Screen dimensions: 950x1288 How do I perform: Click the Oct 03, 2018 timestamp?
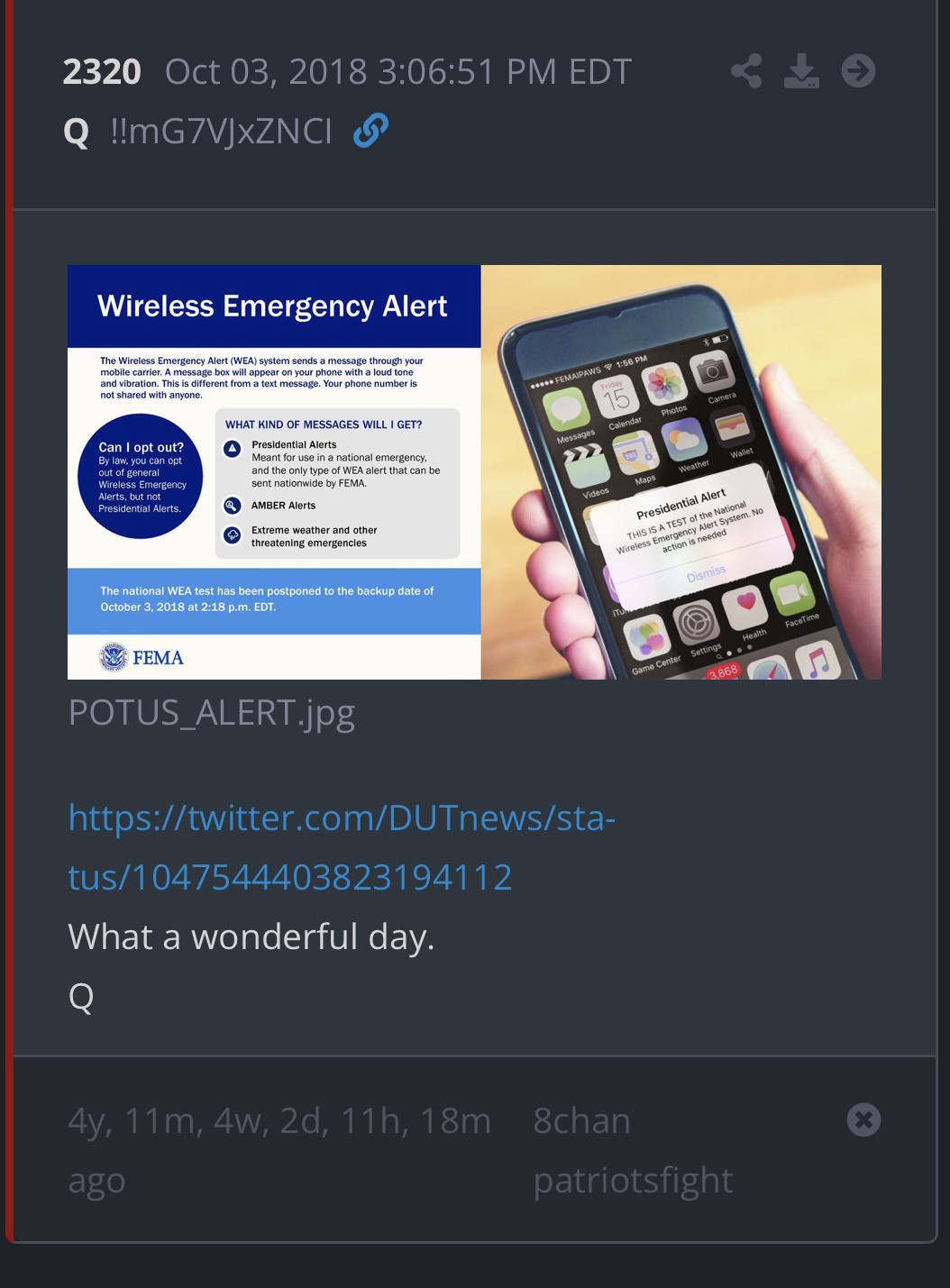click(x=398, y=72)
